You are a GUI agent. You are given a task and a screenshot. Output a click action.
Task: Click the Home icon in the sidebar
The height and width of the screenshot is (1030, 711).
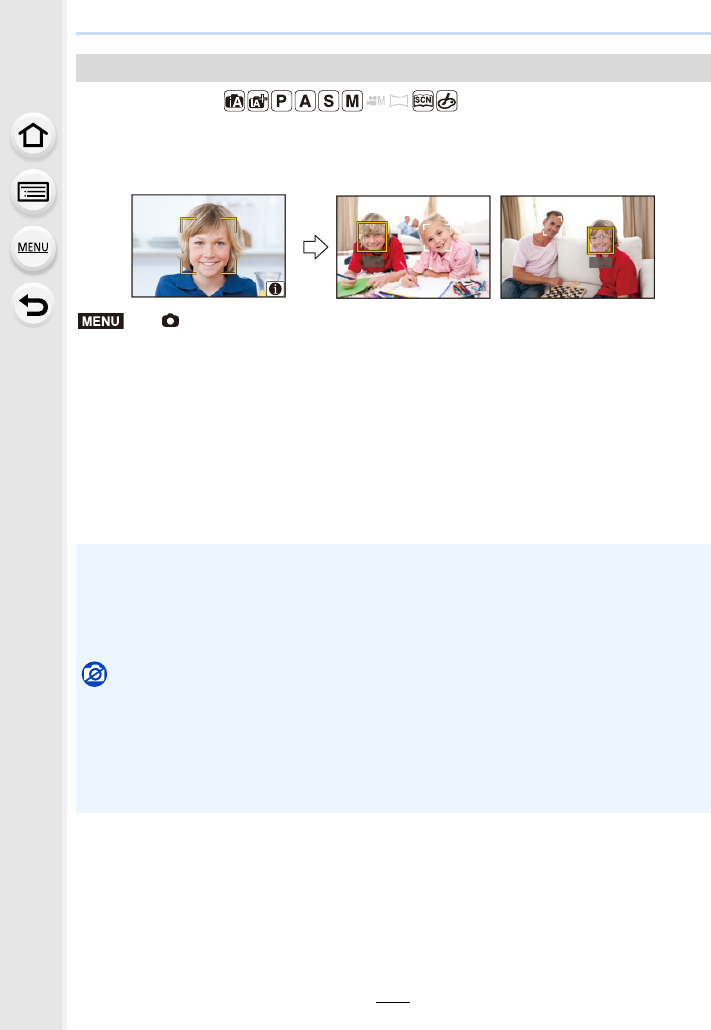(x=33, y=136)
